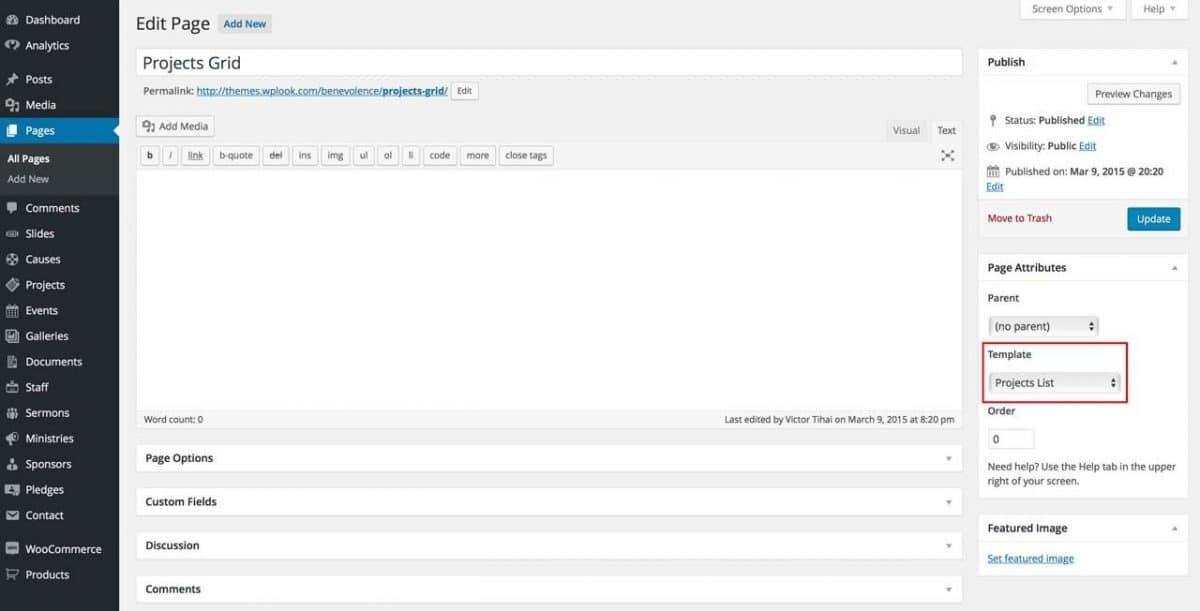Open the Template dropdown showing Projects List

tap(1054, 382)
